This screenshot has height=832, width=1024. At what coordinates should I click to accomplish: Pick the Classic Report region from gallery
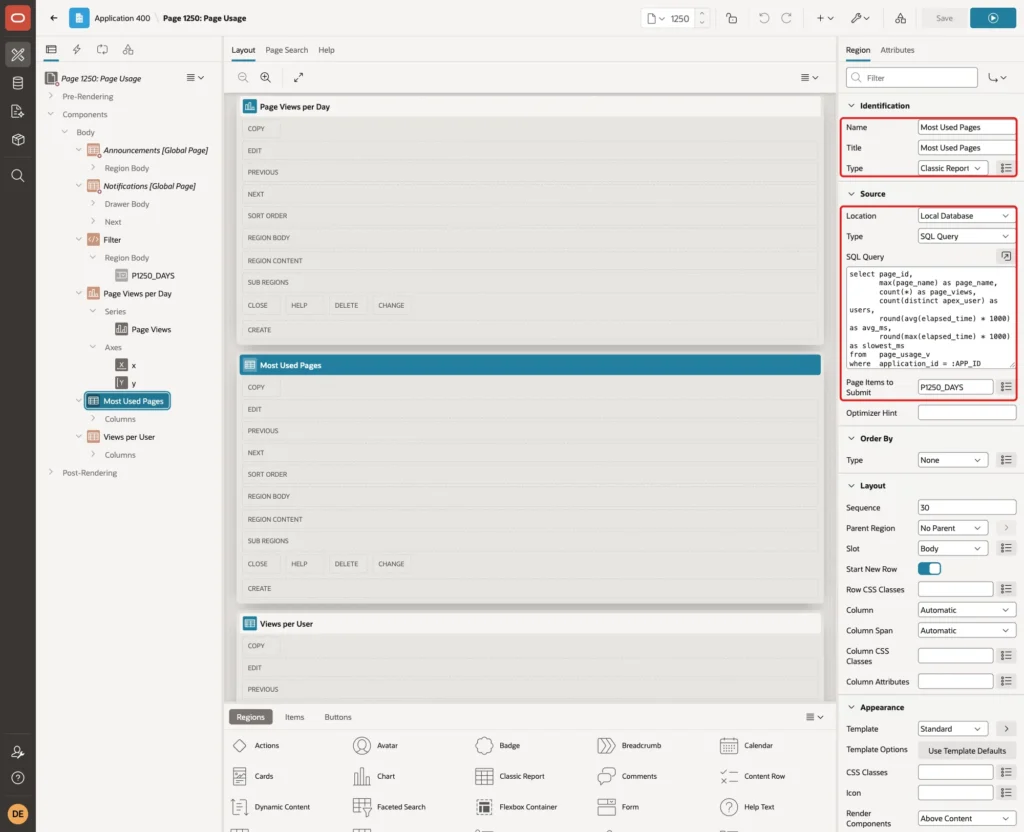(x=510, y=776)
